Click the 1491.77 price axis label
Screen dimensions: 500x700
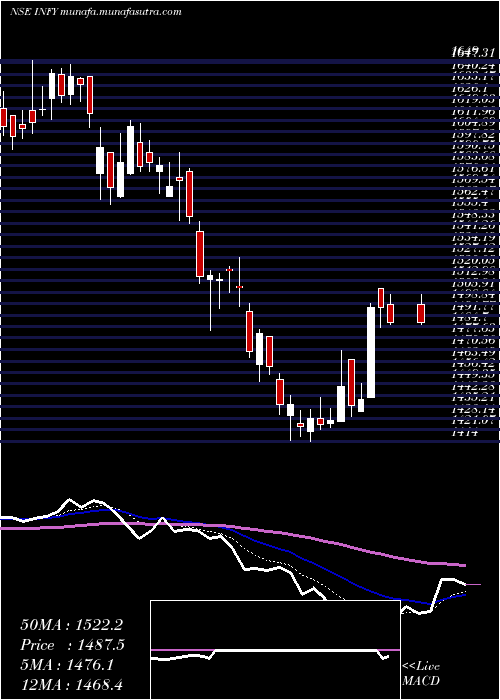pyautogui.click(x=473, y=306)
